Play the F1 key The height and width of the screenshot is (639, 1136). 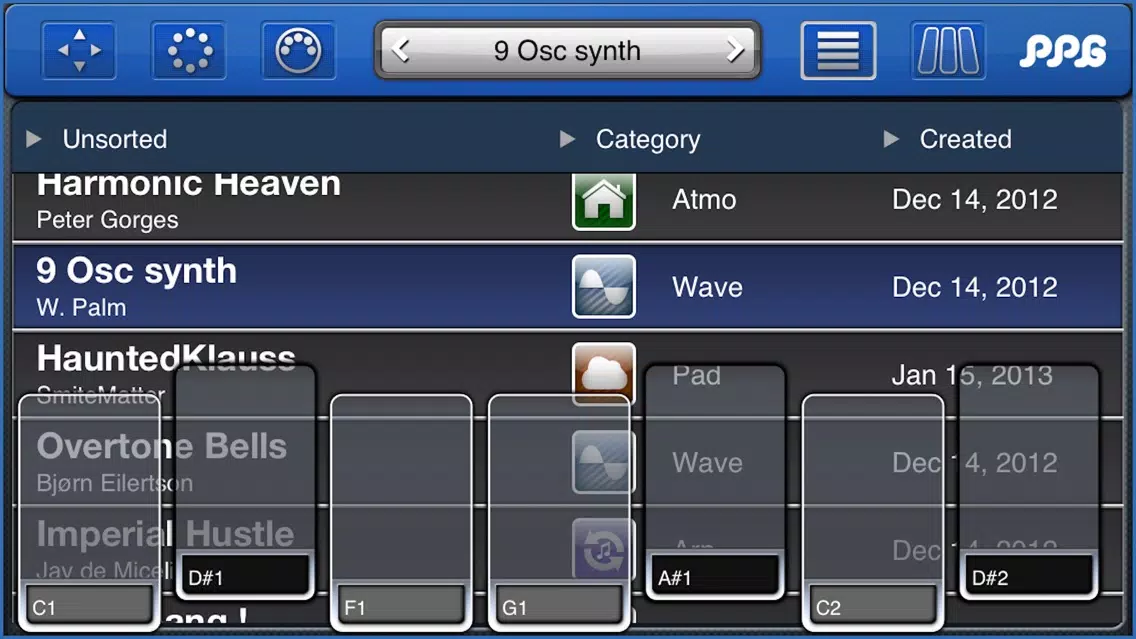coord(401,511)
